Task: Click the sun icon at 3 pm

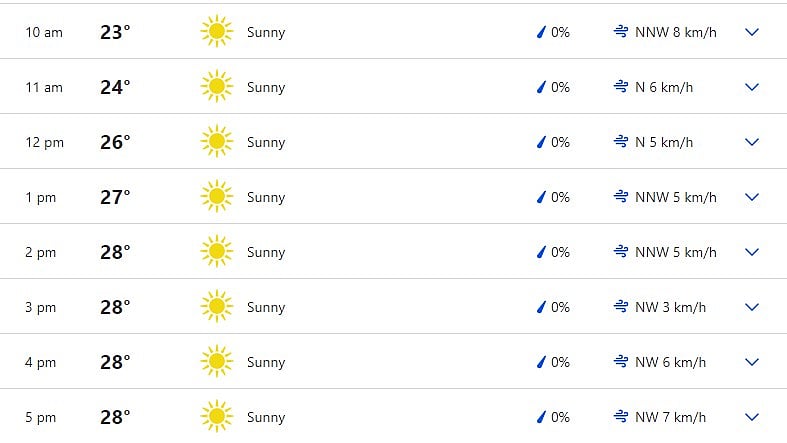Action: pos(217,307)
